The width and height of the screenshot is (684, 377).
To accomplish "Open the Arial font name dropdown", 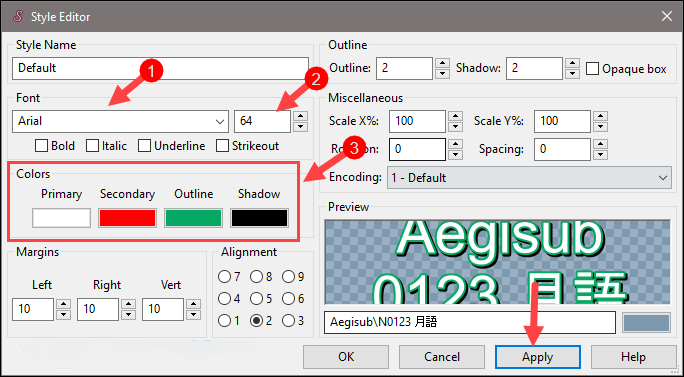I will [120, 121].
